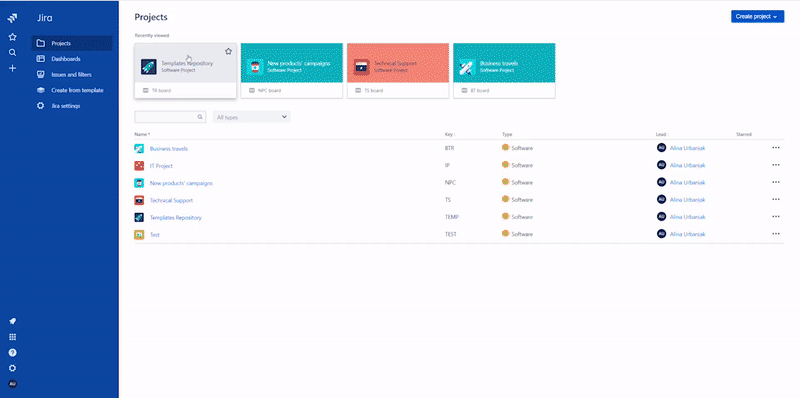Image resolution: width=800 pixels, height=398 pixels.
Task: Click Business travels row project avatar
Action: [139, 148]
